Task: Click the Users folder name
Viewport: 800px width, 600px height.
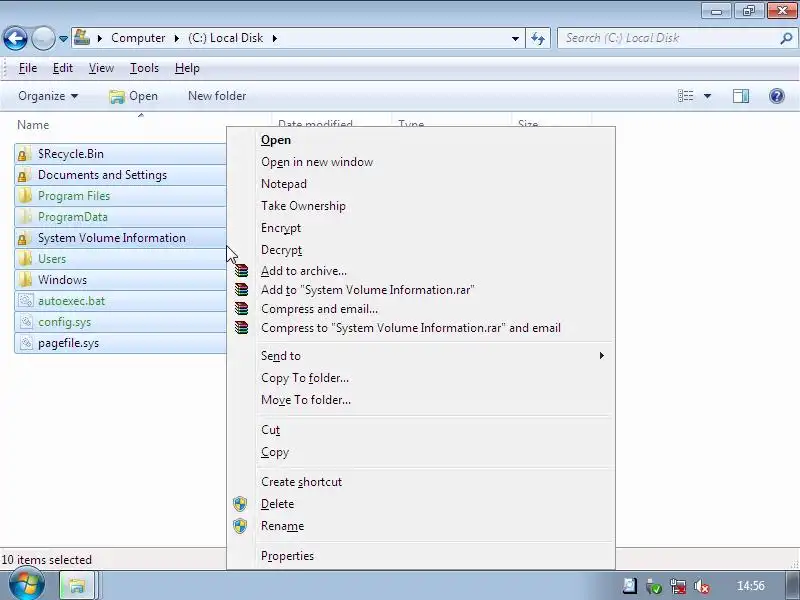Action: pos(52,259)
